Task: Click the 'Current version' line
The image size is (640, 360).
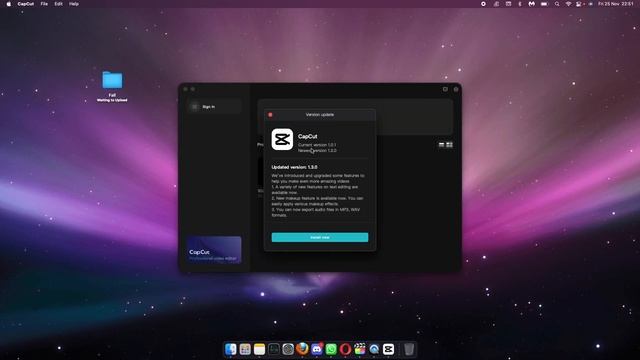Action: pyautogui.click(x=317, y=145)
